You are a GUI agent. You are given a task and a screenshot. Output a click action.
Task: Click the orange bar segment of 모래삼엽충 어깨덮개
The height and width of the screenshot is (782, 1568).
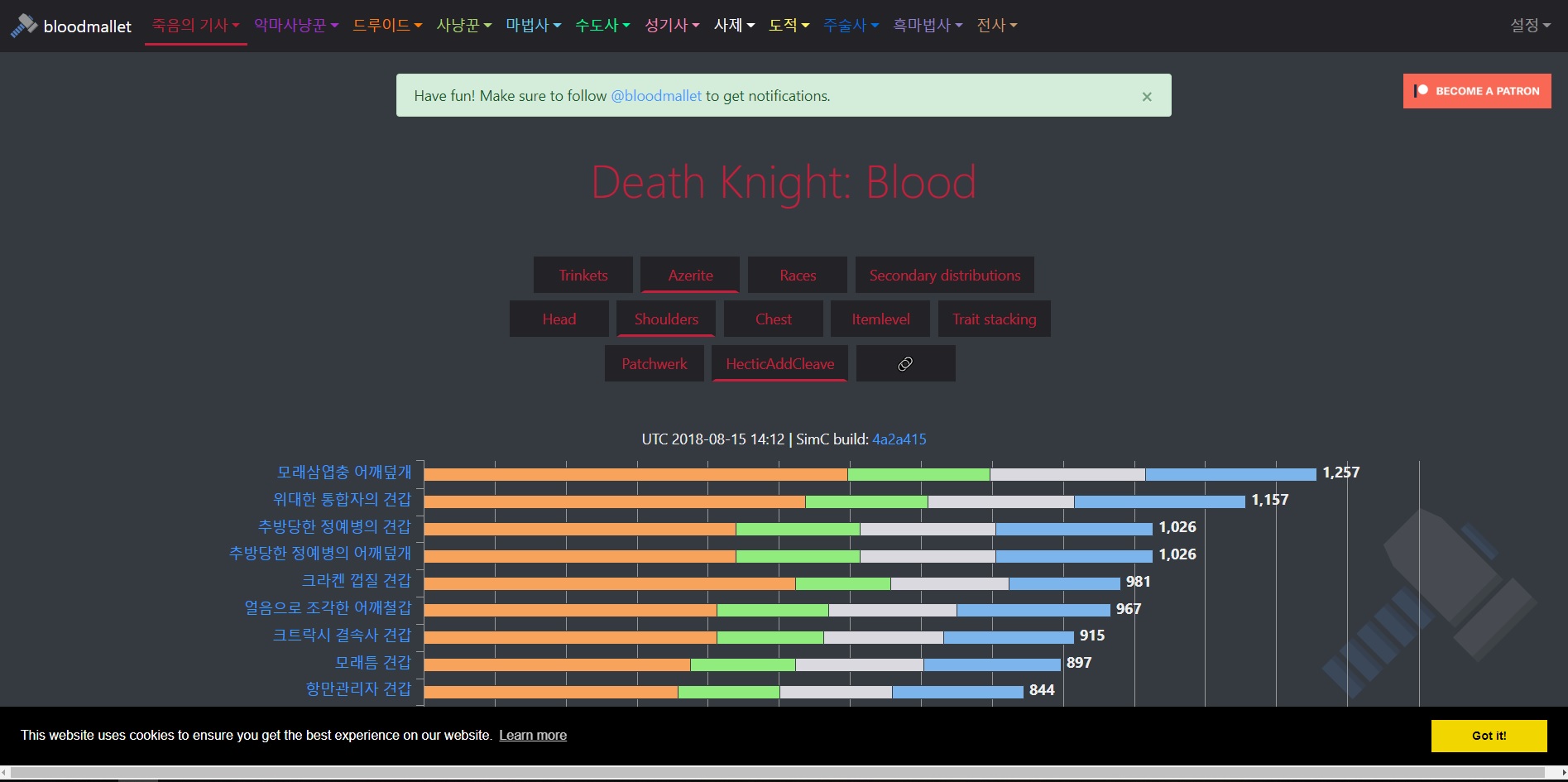pyautogui.click(x=635, y=474)
